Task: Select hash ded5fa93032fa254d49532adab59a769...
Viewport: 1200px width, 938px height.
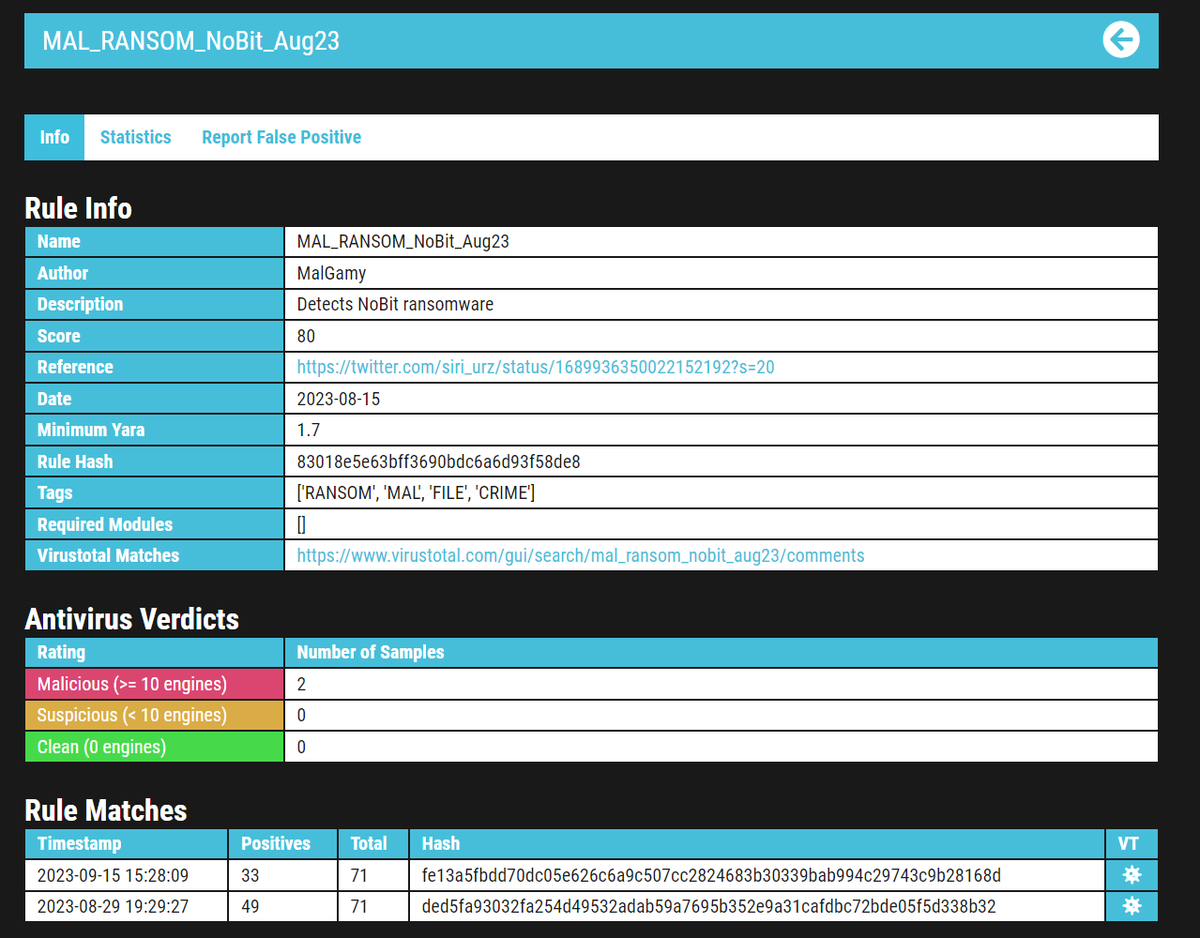Action: [709, 906]
